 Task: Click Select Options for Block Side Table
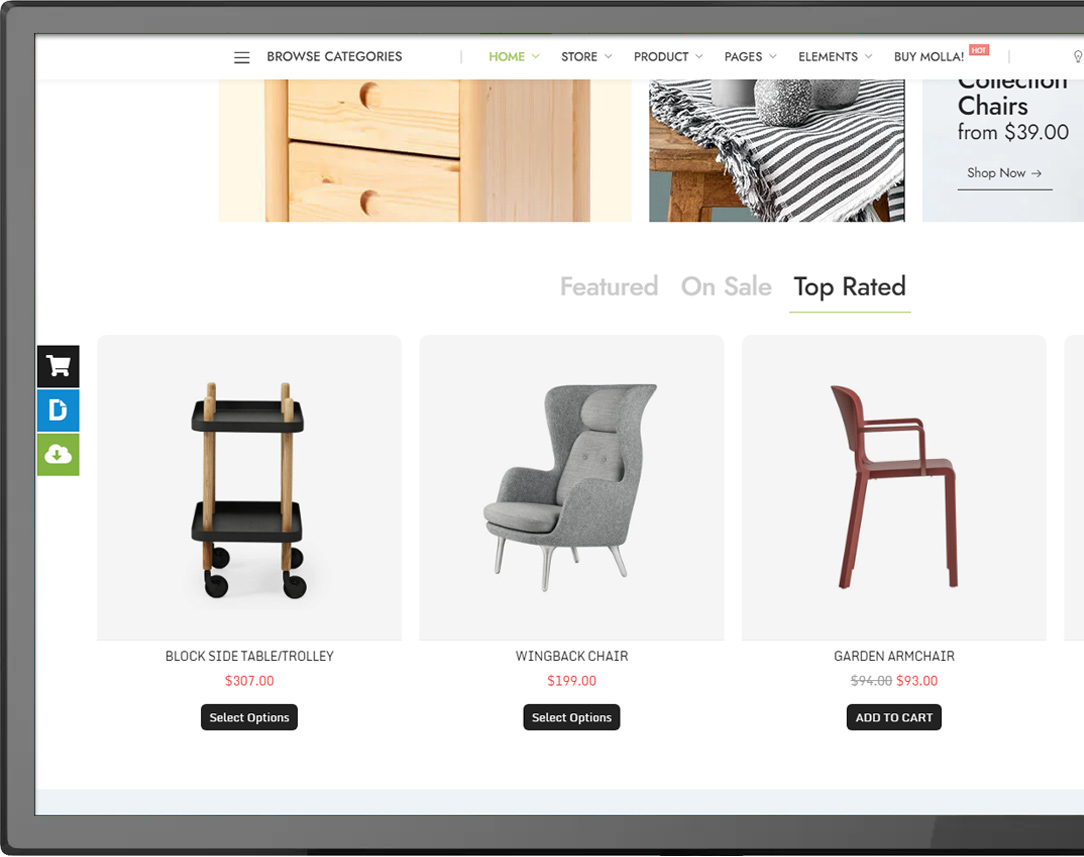(250, 717)
